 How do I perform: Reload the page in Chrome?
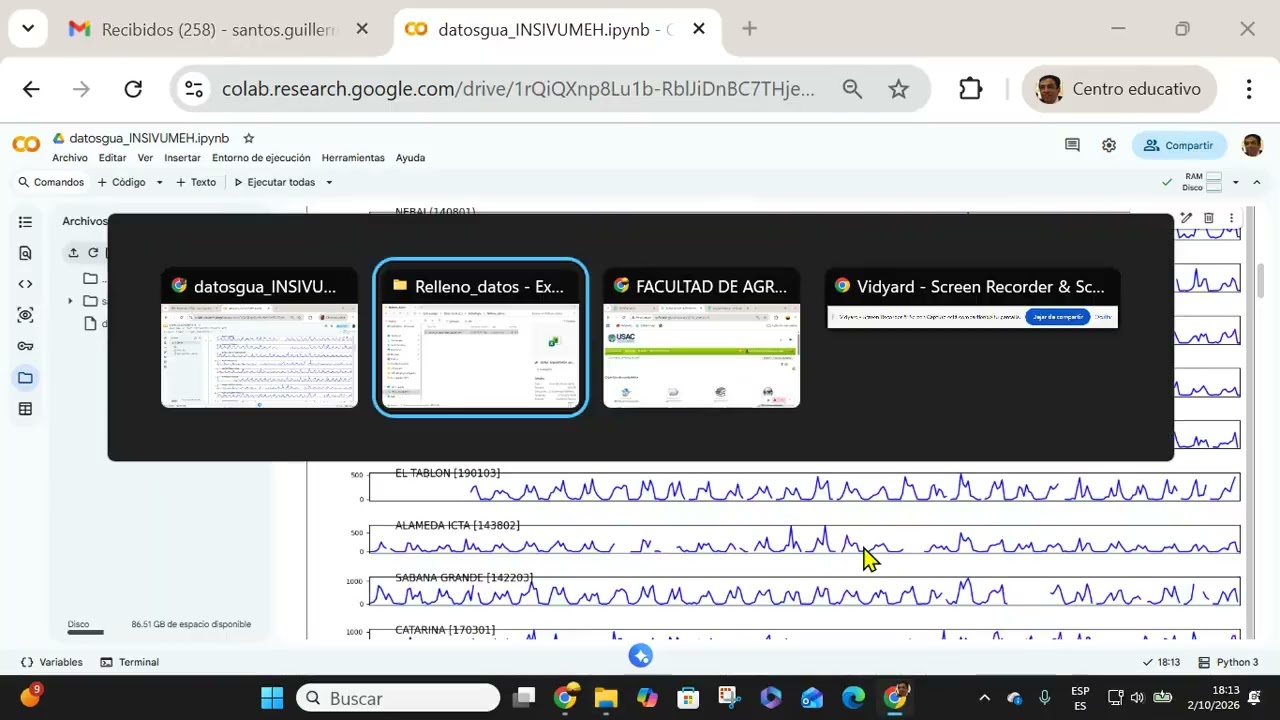tap(133, 89)
